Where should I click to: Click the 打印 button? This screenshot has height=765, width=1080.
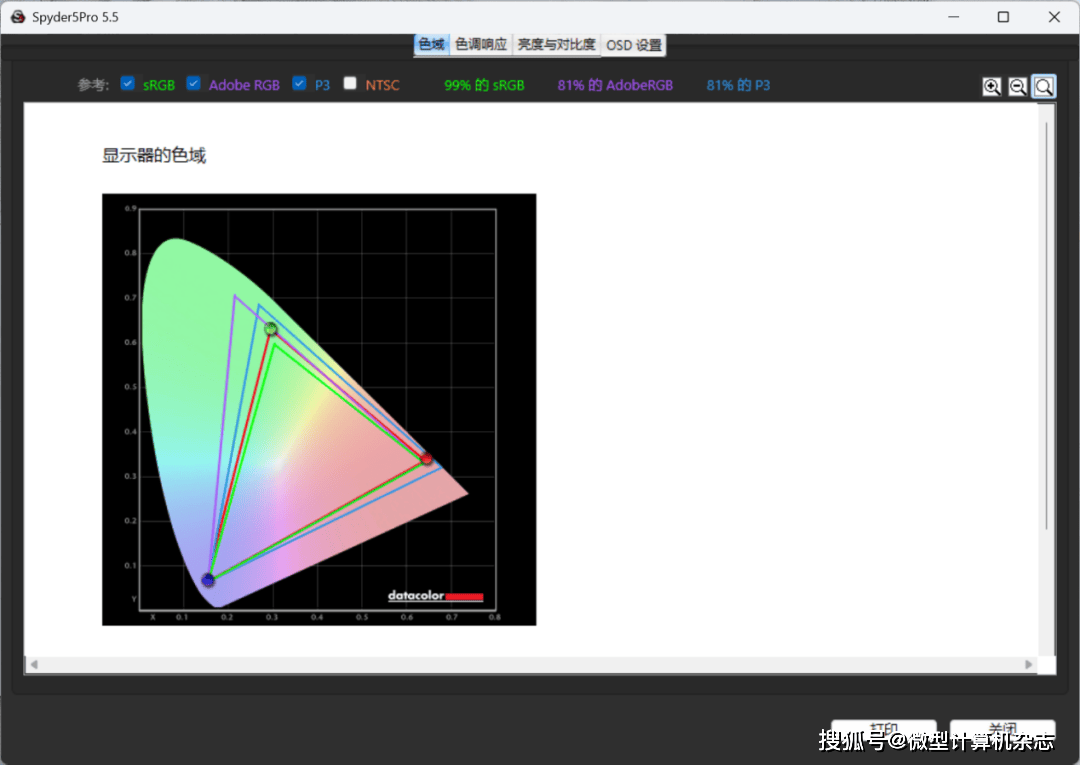click(x=884, y=729)
